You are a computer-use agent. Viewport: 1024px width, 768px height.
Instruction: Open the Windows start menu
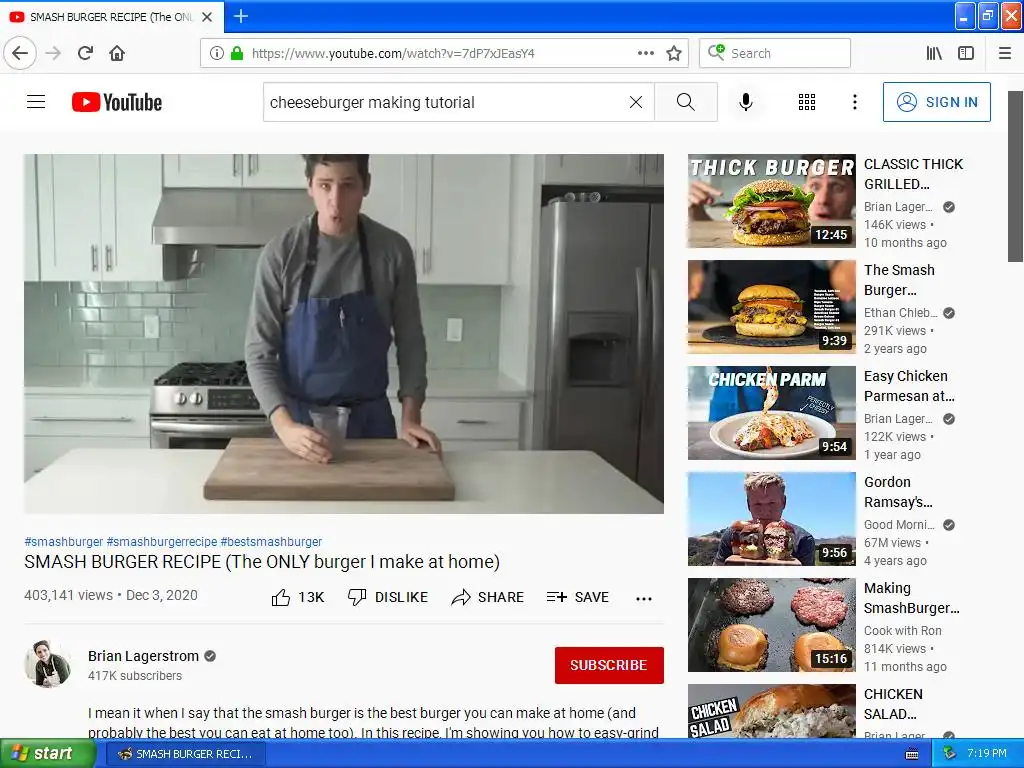pos(46,754)
